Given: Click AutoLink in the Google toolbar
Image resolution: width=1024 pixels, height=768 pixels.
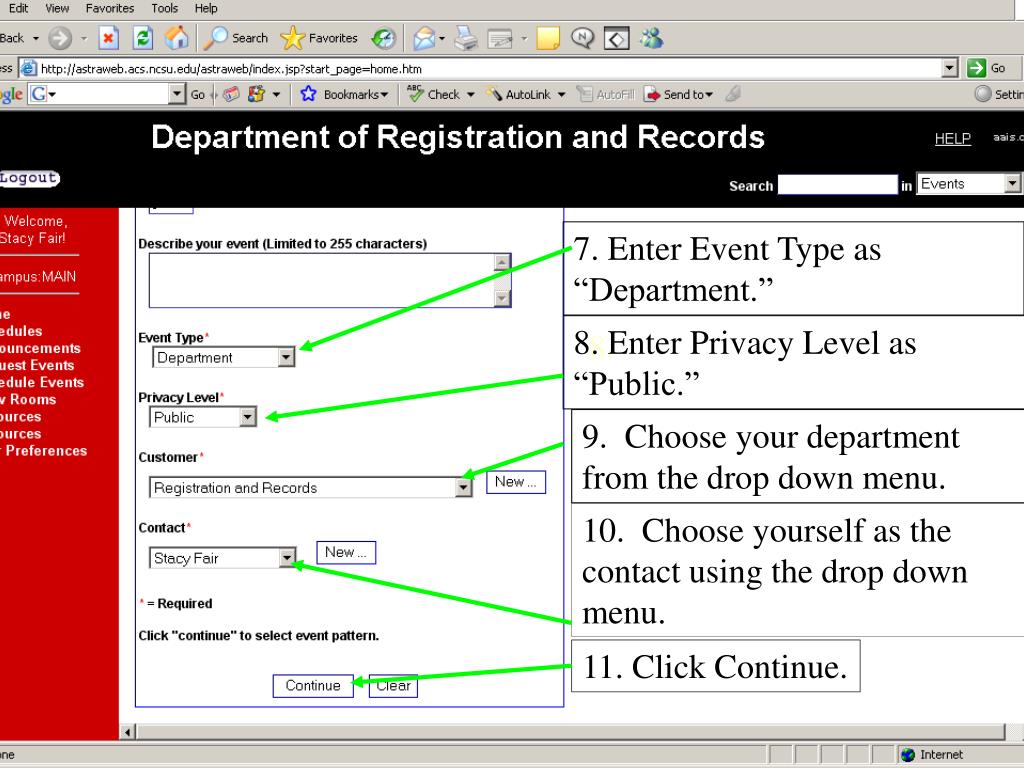Looking at the screenshot, I should point(519,94).
